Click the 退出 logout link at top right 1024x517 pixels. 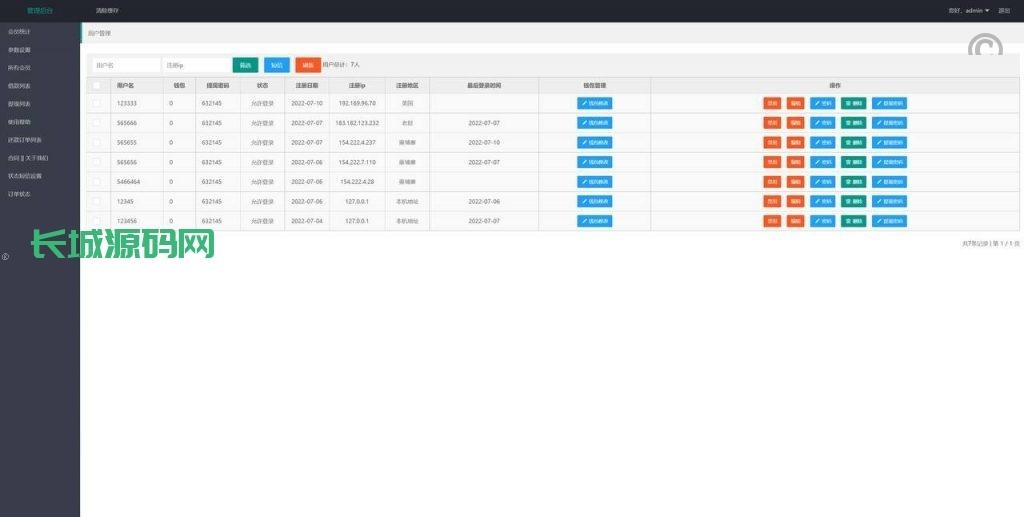click(x=1004, y=10)
